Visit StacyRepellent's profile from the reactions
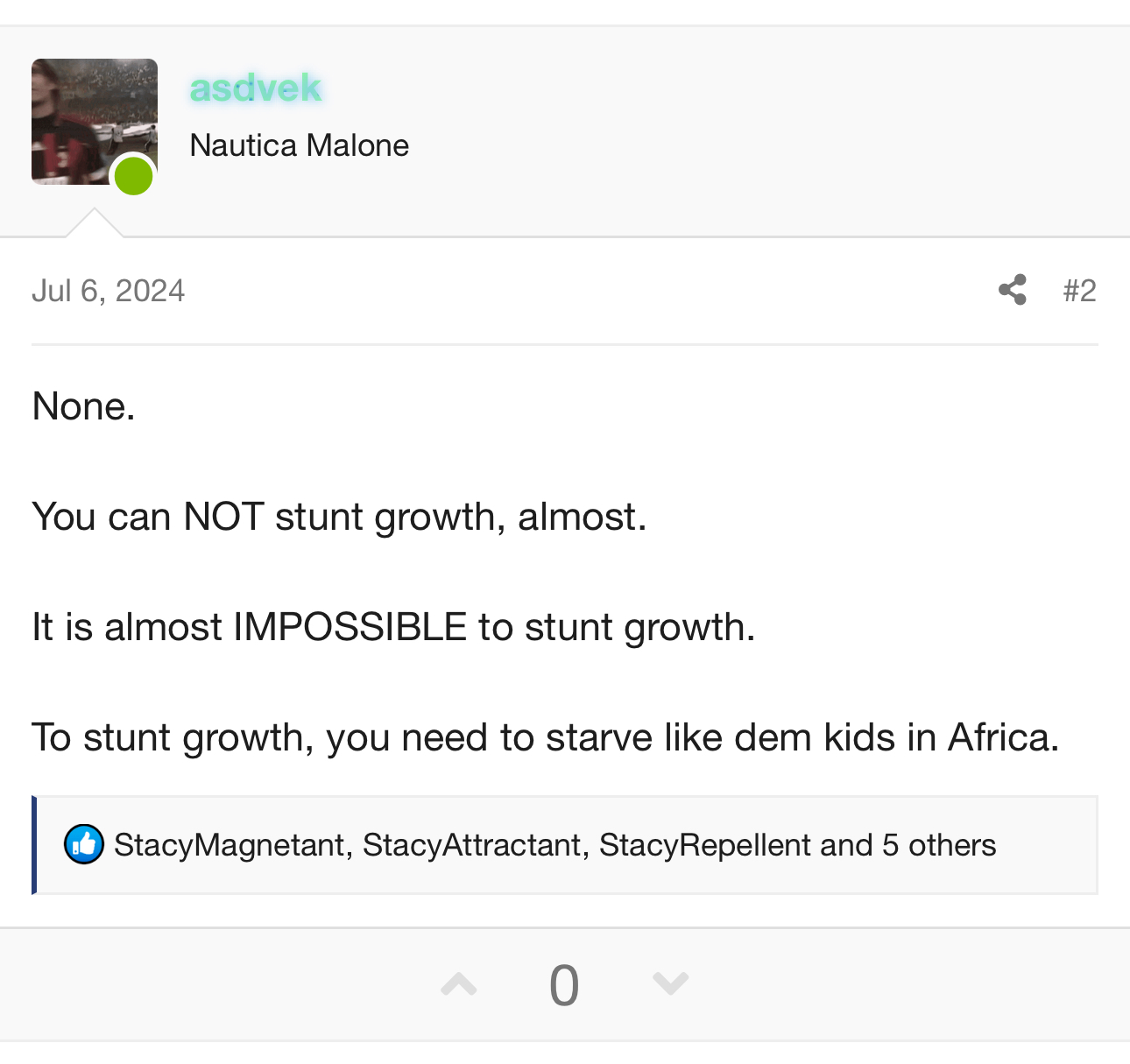 point(705,845)
